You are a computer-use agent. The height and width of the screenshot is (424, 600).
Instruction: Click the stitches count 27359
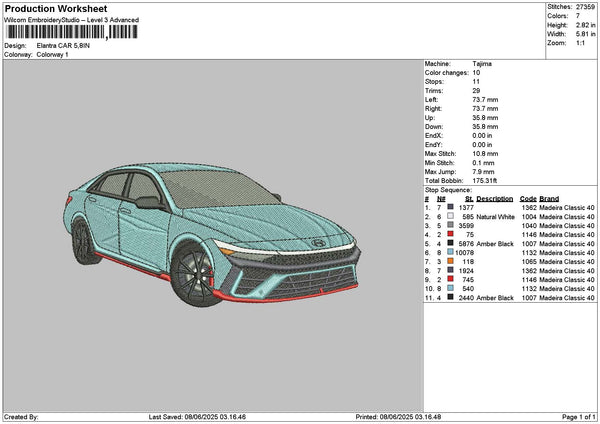coord(583,9)
